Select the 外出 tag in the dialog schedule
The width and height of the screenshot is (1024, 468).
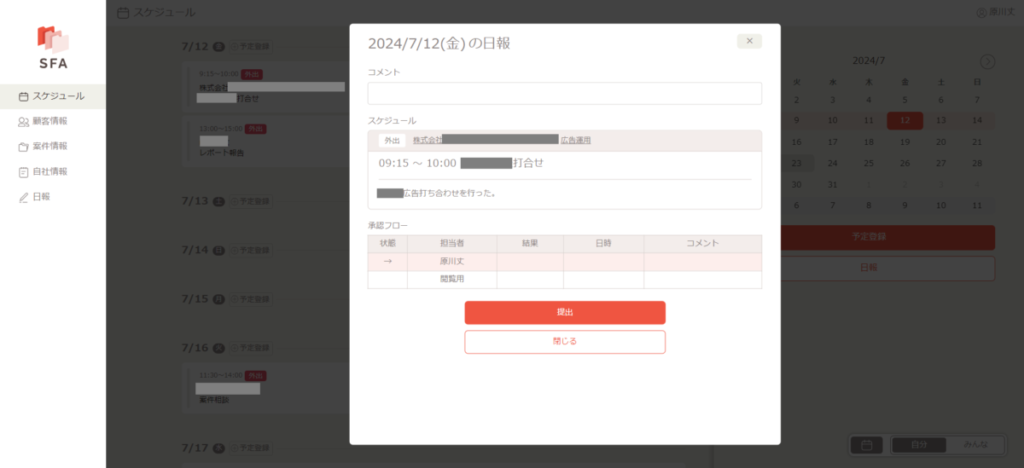(x=392, y=140)
